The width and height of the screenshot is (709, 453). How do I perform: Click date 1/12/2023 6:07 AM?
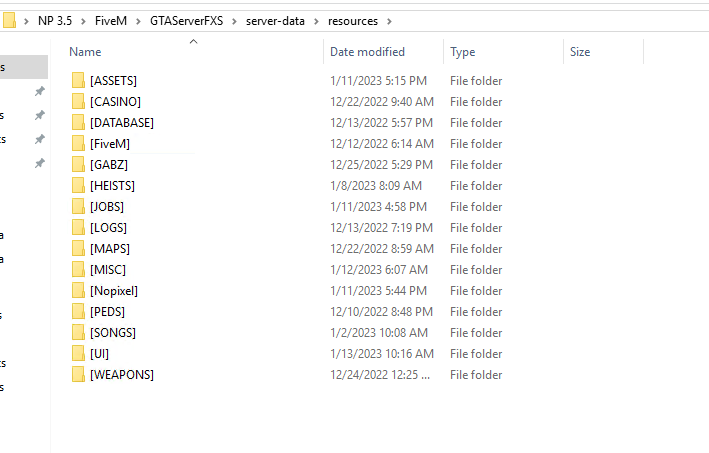379,270
